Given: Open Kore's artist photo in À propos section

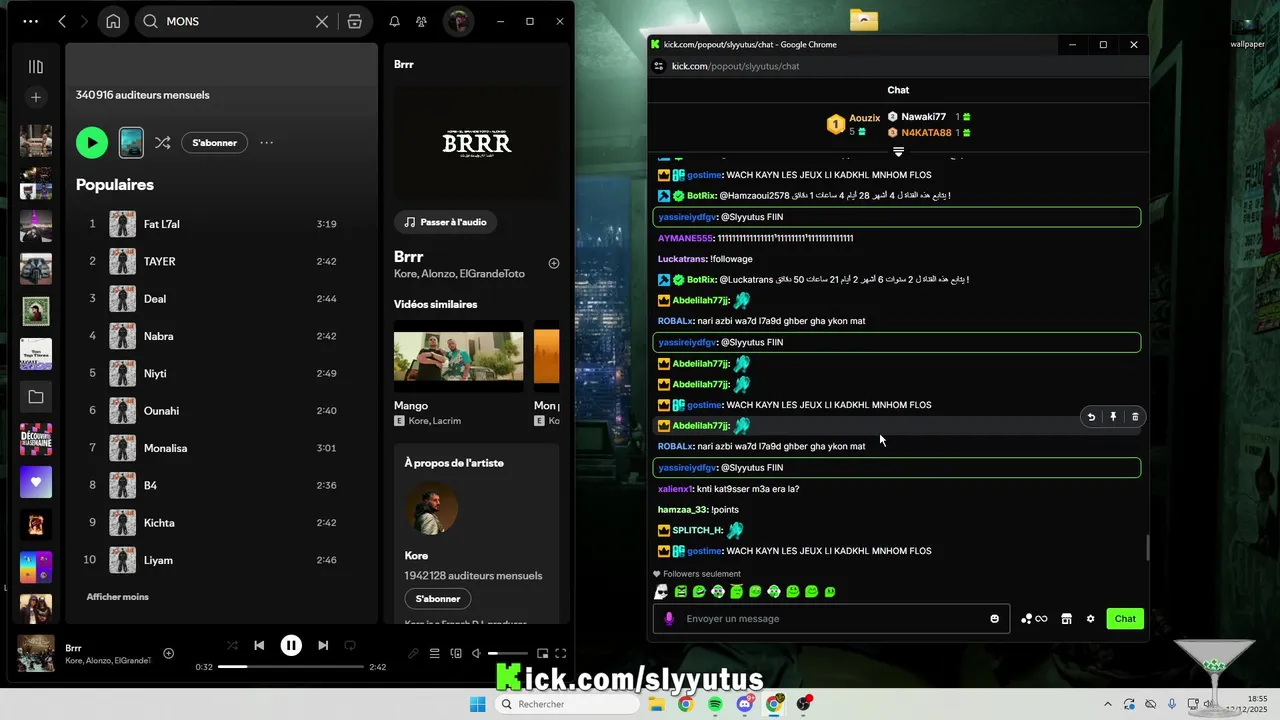Looking at the screenshot, I should (431, 509).
